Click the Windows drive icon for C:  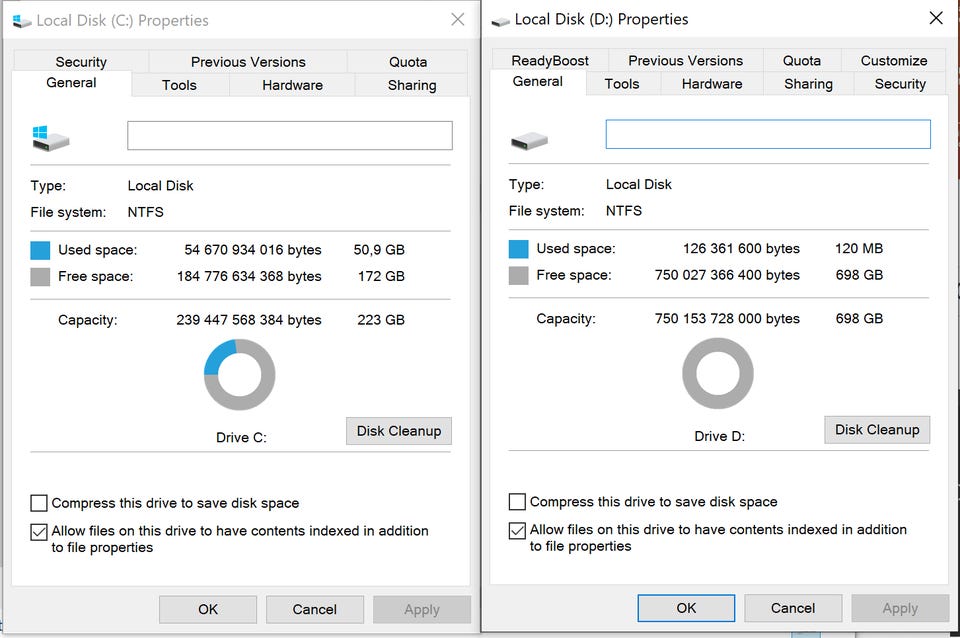[50, 138]
